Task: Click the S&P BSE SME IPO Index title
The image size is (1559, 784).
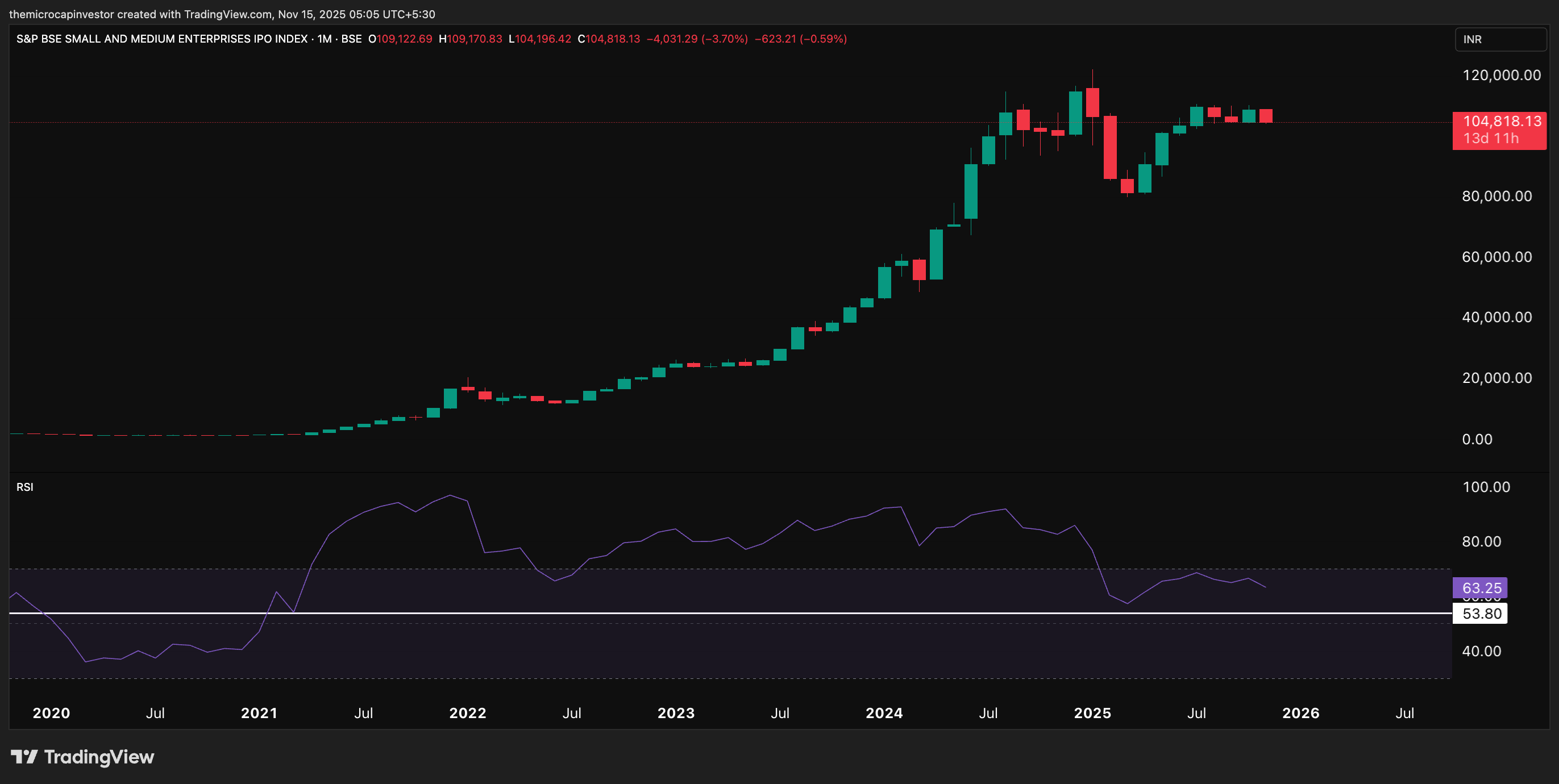Action: pos(161,39)
